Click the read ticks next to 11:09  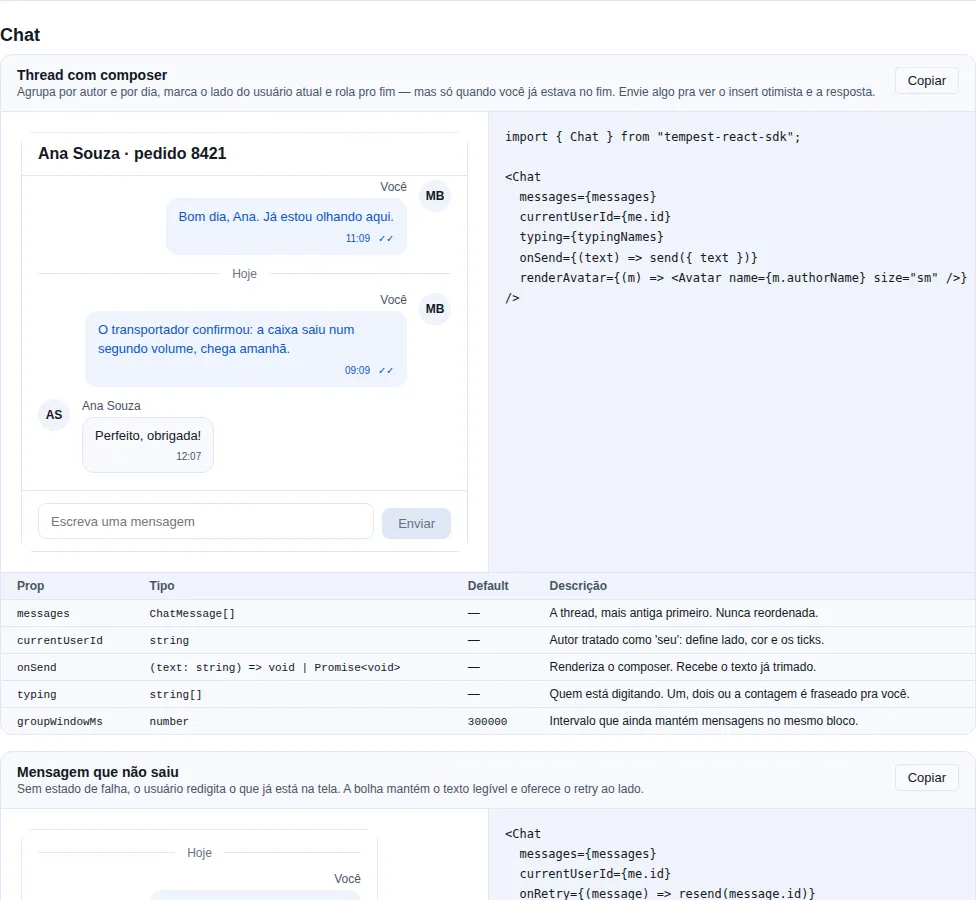pos(386,238)
